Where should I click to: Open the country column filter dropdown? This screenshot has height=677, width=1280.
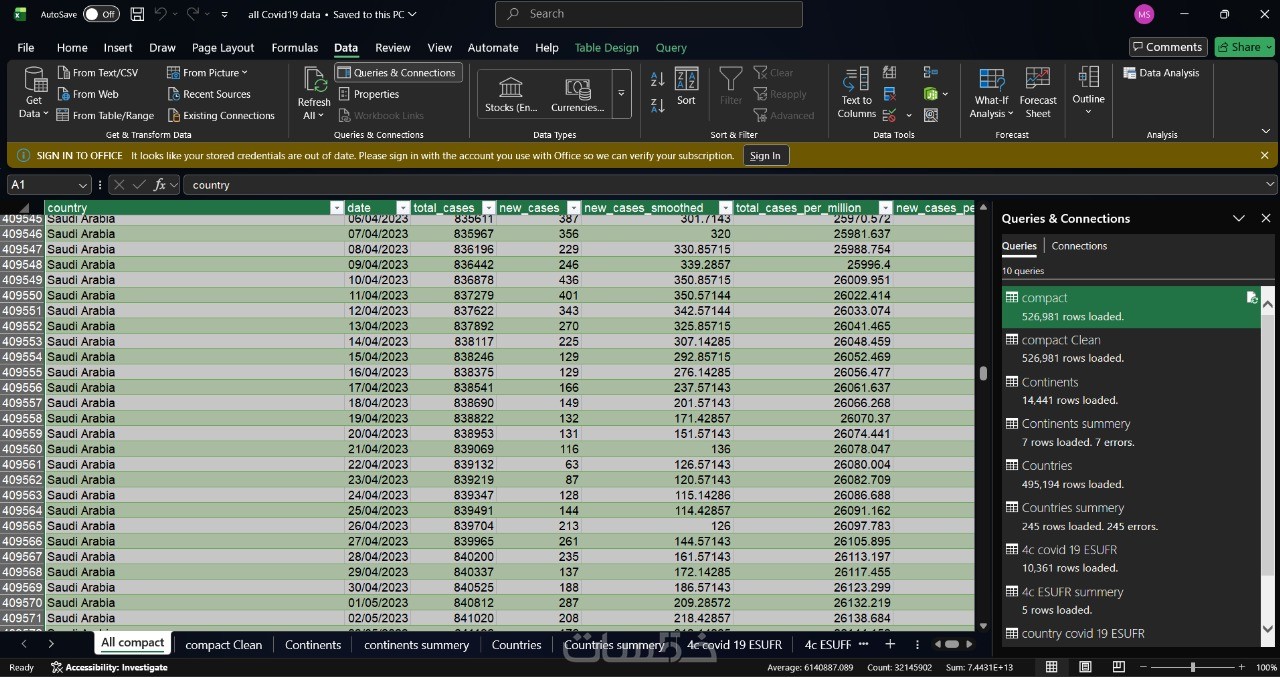(x=337, y=208)
